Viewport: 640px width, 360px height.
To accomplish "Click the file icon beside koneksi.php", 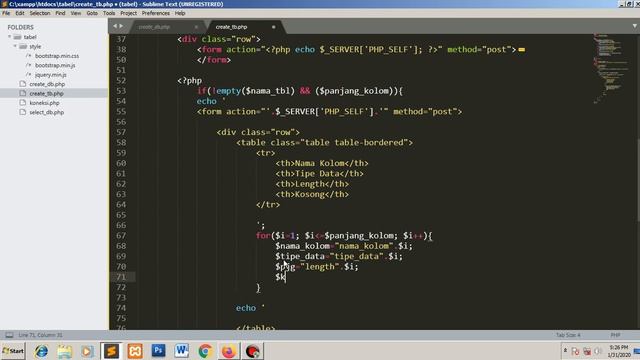I will 23,103.
